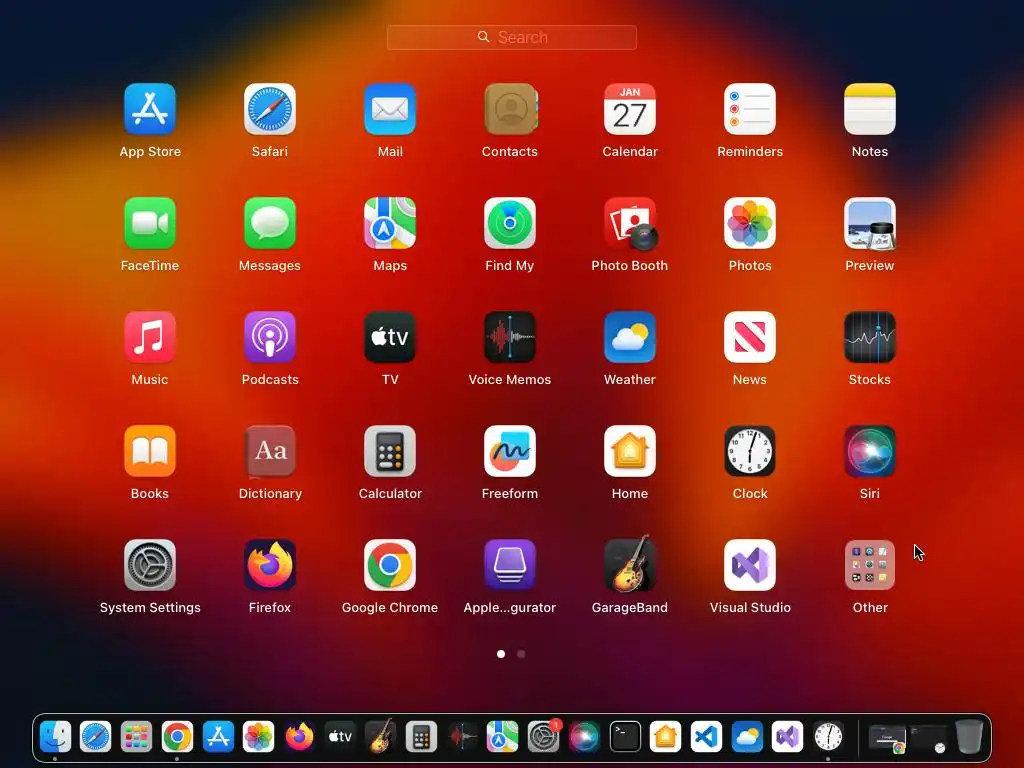Launch Maps from the Launchpad grid
The height and width of the screenshot is (768, 1024).
[390, 223]
